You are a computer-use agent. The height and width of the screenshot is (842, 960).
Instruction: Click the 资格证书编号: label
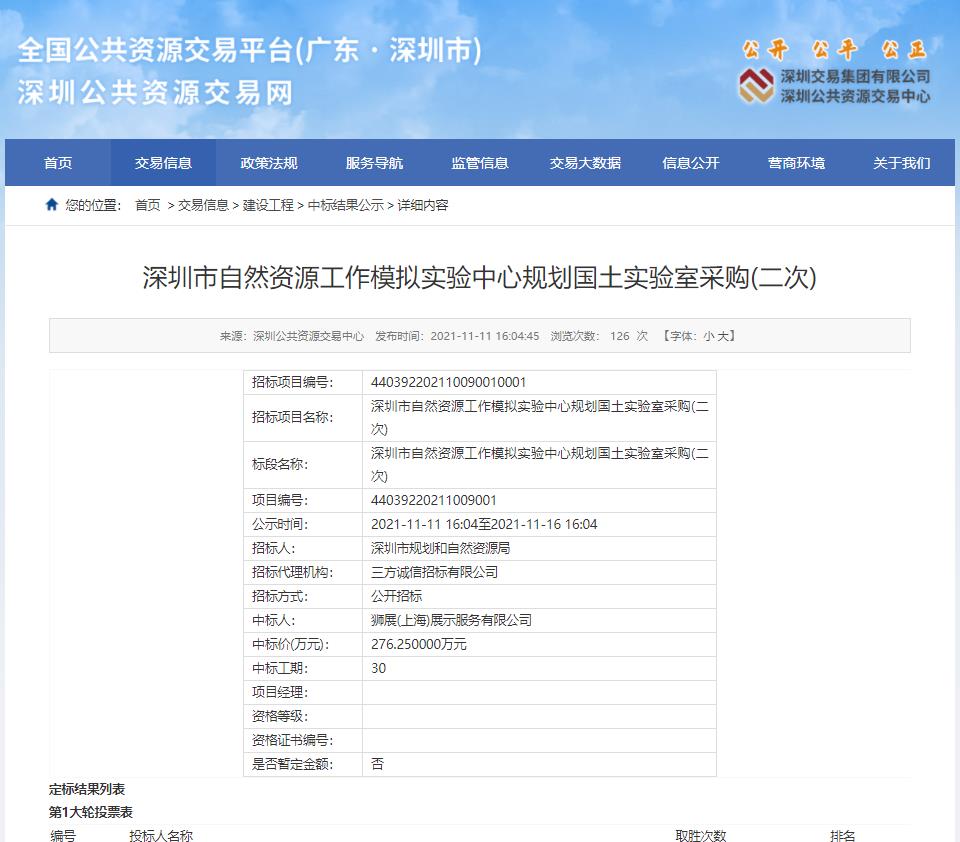coord(293,740)
